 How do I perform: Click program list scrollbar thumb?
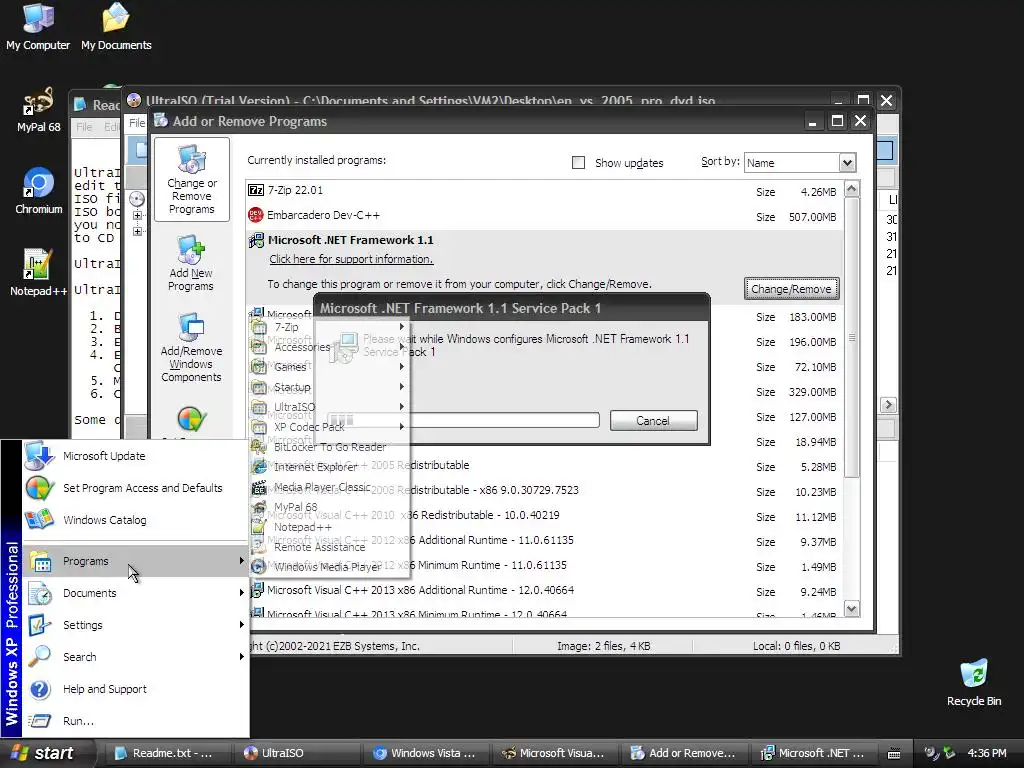[x=852, y=338]
